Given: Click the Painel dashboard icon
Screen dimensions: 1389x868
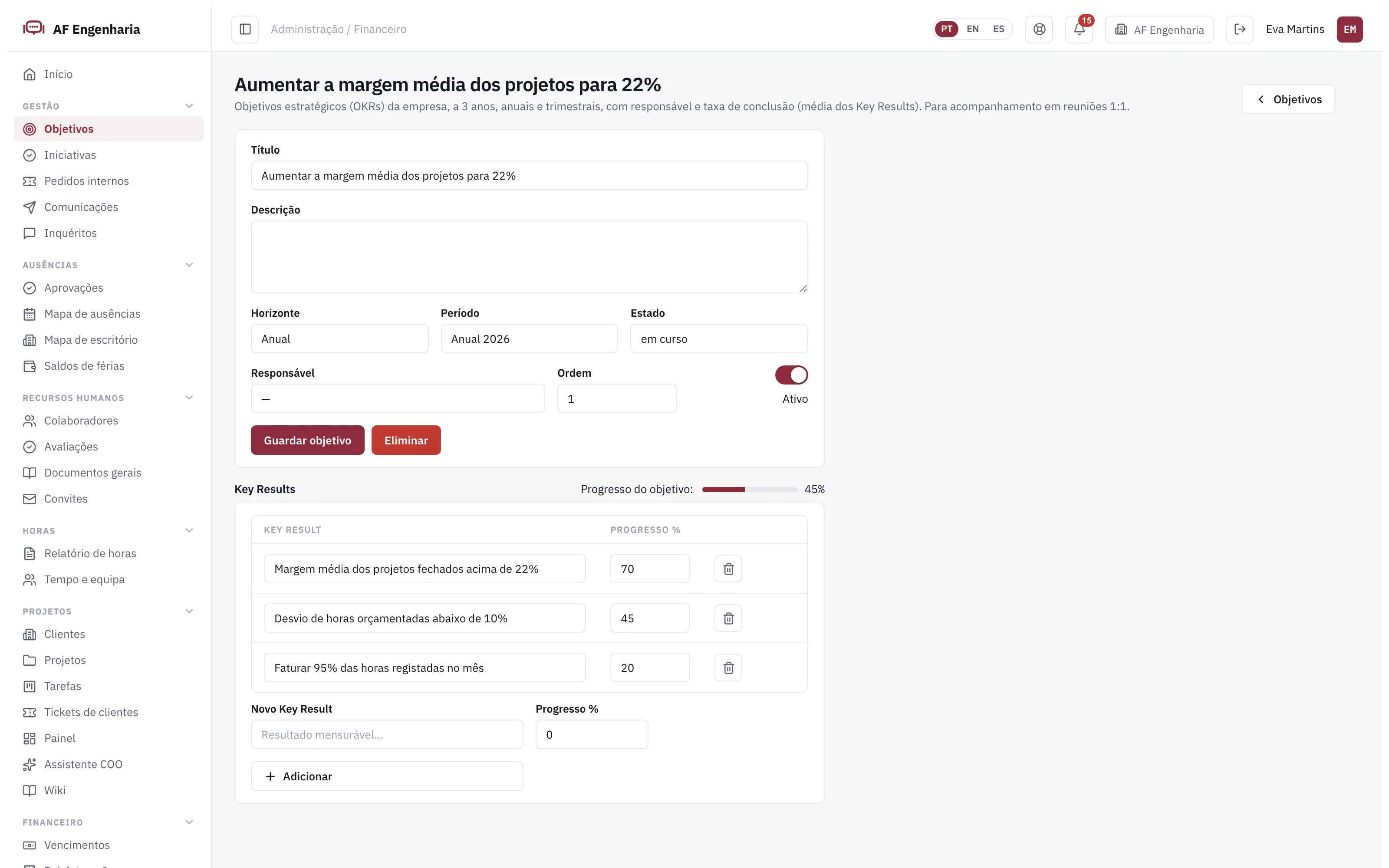Looking at the screenshot, I should 29,738.
